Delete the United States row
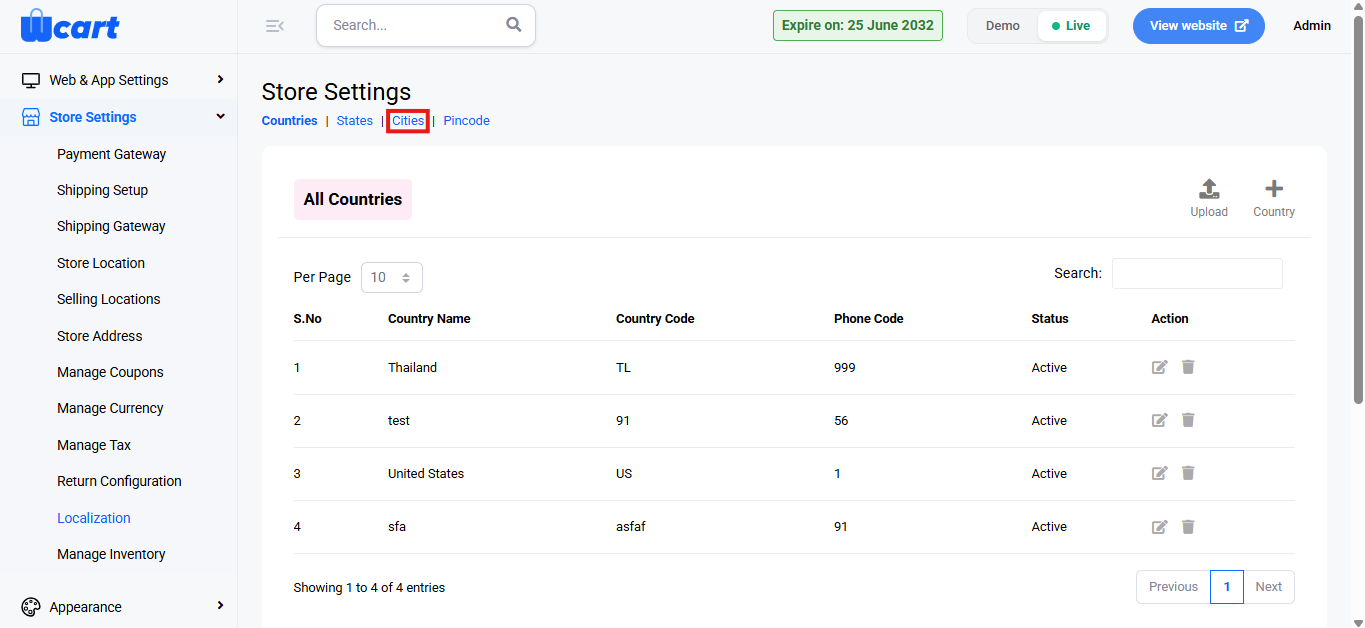This screenshot has height=628, width=1365. 1188,473
